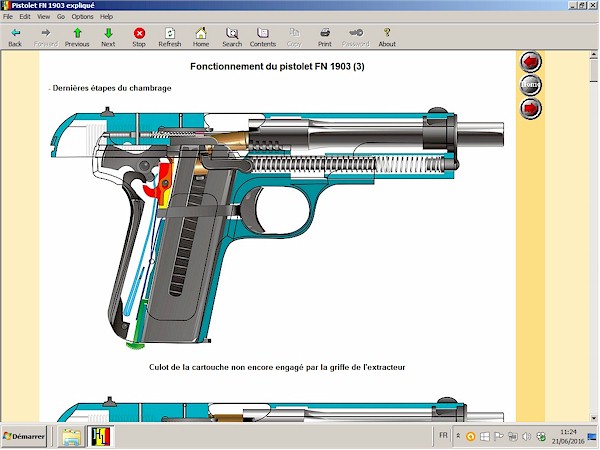The image size is (600, 450).
Task: Open the volume speaker tray icon
Action: (x=527, y=436)
